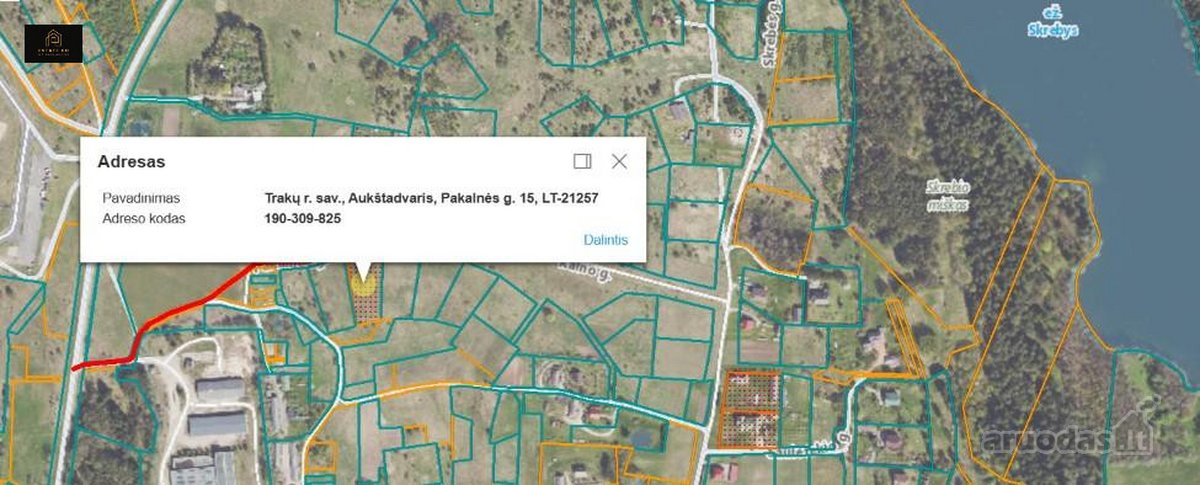Click the agency logo in top-left corner
This screenshot has height=485, width=1200.
pyautogui.click(x=54, y=42)
